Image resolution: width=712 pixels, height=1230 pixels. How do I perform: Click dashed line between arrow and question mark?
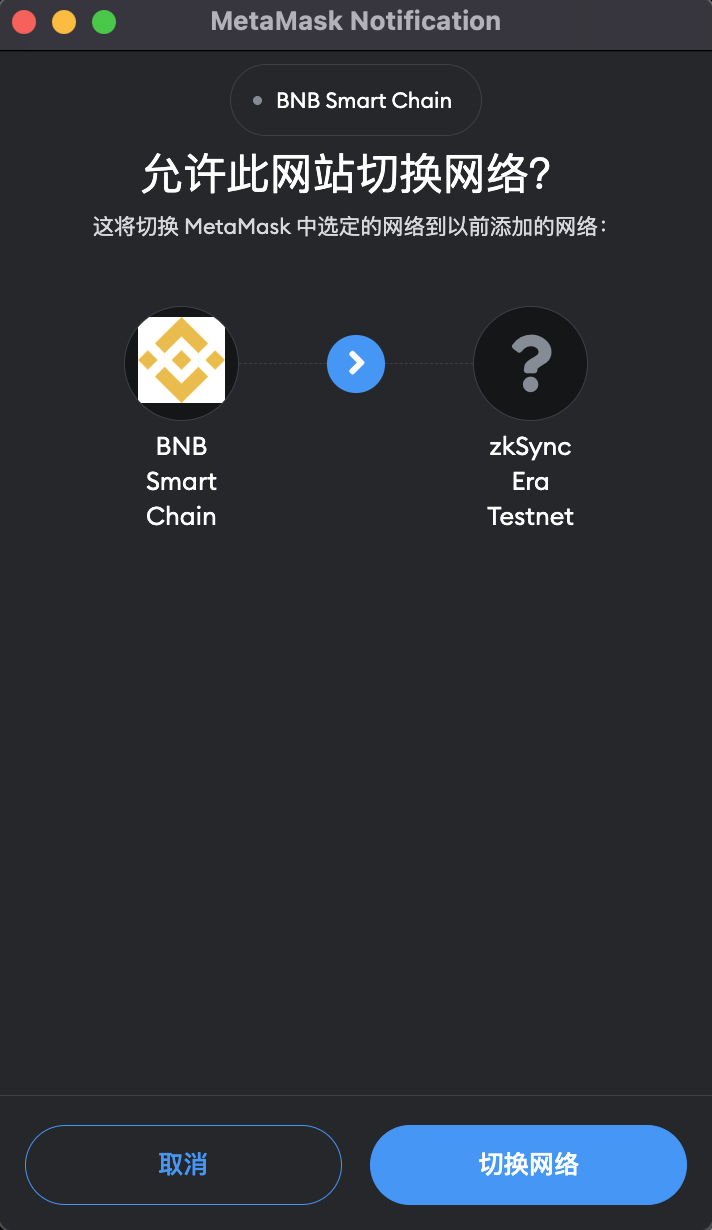pos(429,363)
